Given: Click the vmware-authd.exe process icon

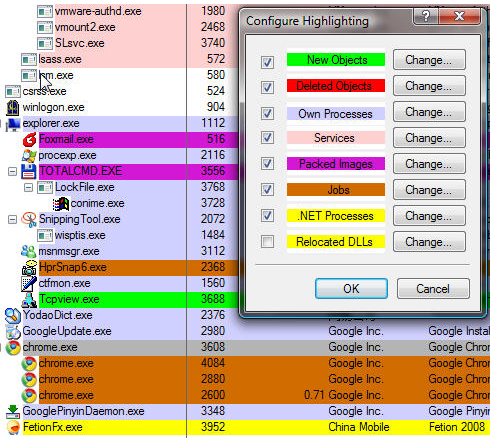Looking at the screenshot, I should (x=45, y=11).
